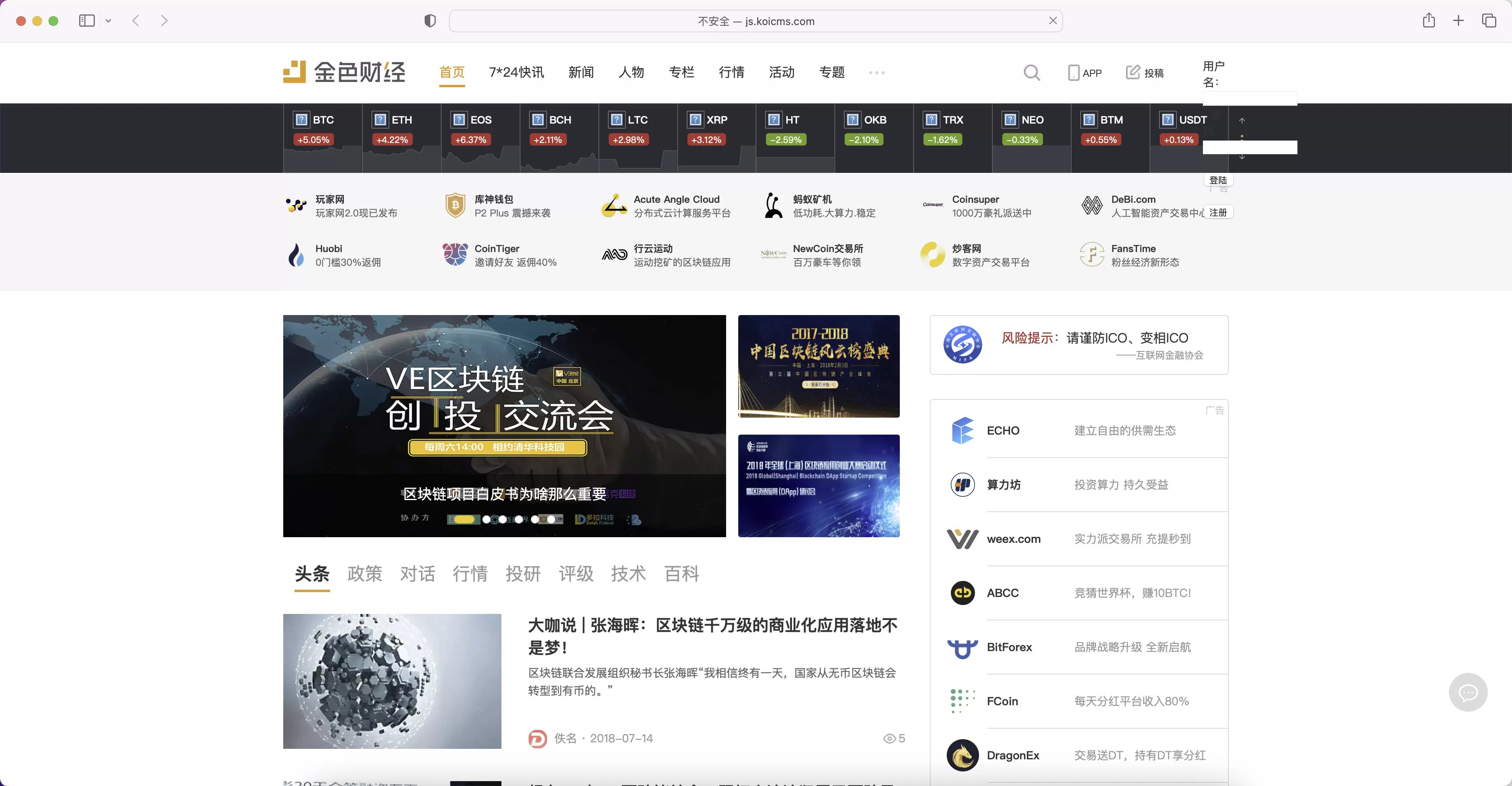This screenshot has height=786, width=1512.
Task: Click the FCoin dotted logo
Action: click(962, 701)
